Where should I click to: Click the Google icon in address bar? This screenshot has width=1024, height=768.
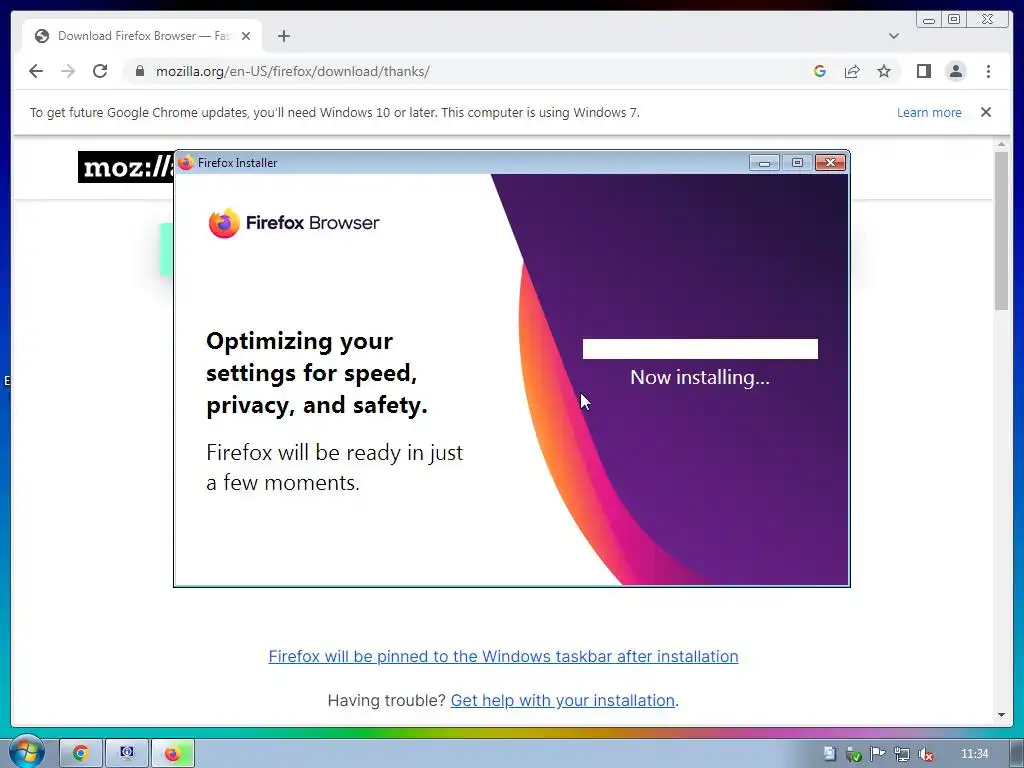click(820, 71)
